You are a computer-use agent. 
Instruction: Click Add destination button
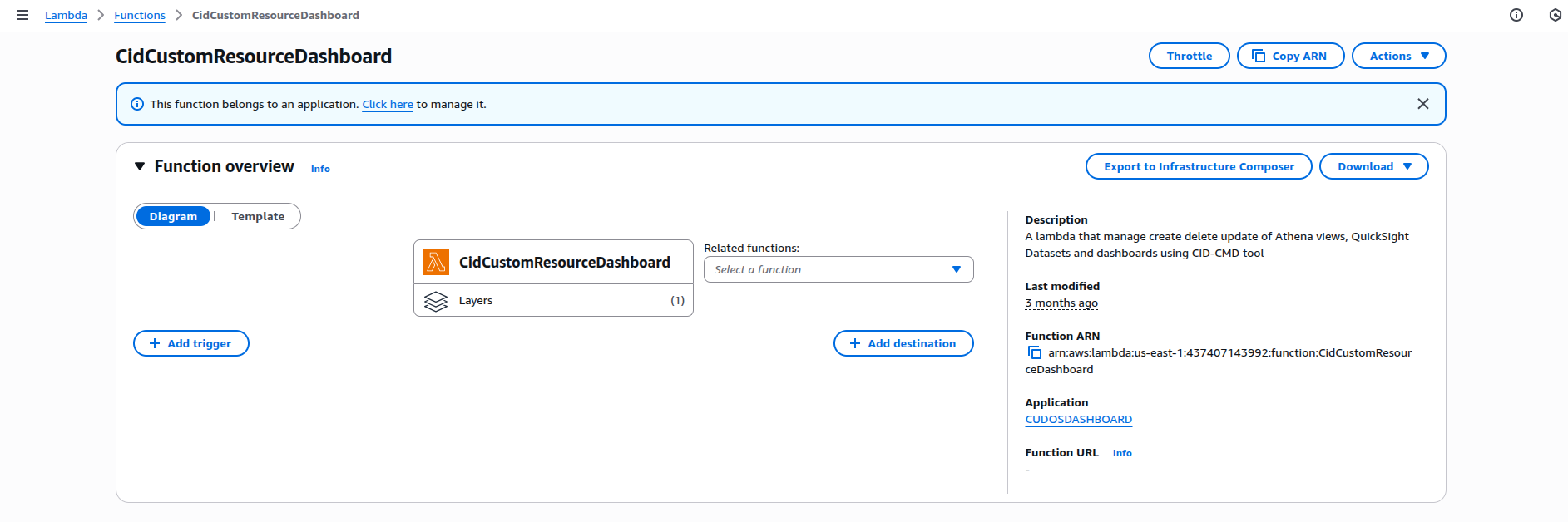coord(903,343)
